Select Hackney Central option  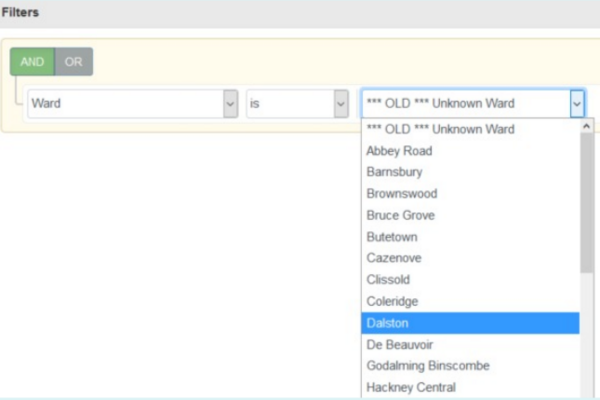point(411,387)
